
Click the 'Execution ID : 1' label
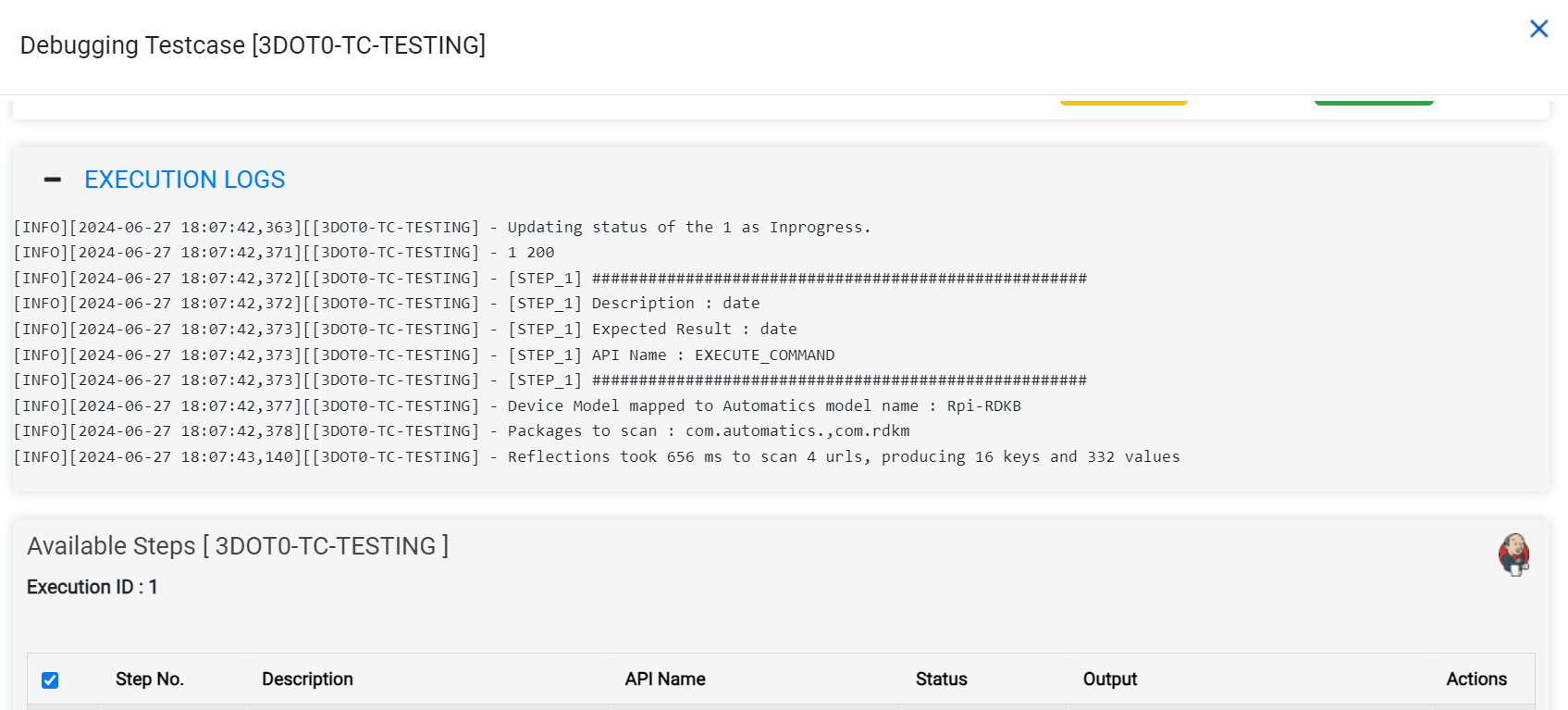tap(92, 587)
